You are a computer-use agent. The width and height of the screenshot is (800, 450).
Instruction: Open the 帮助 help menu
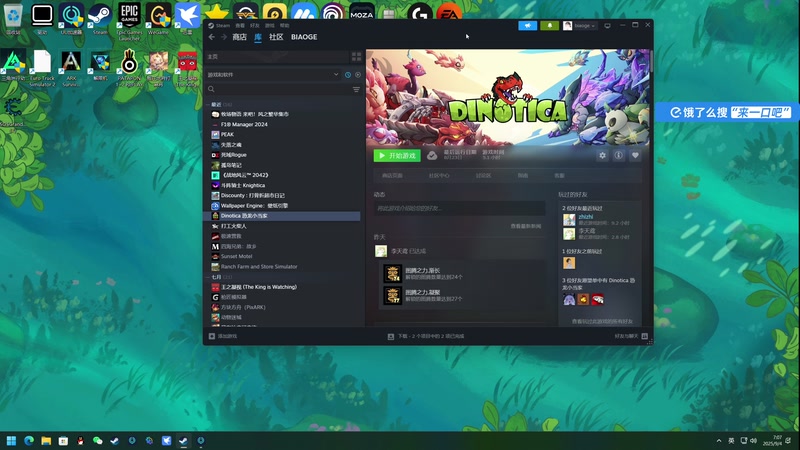point(285,26)
